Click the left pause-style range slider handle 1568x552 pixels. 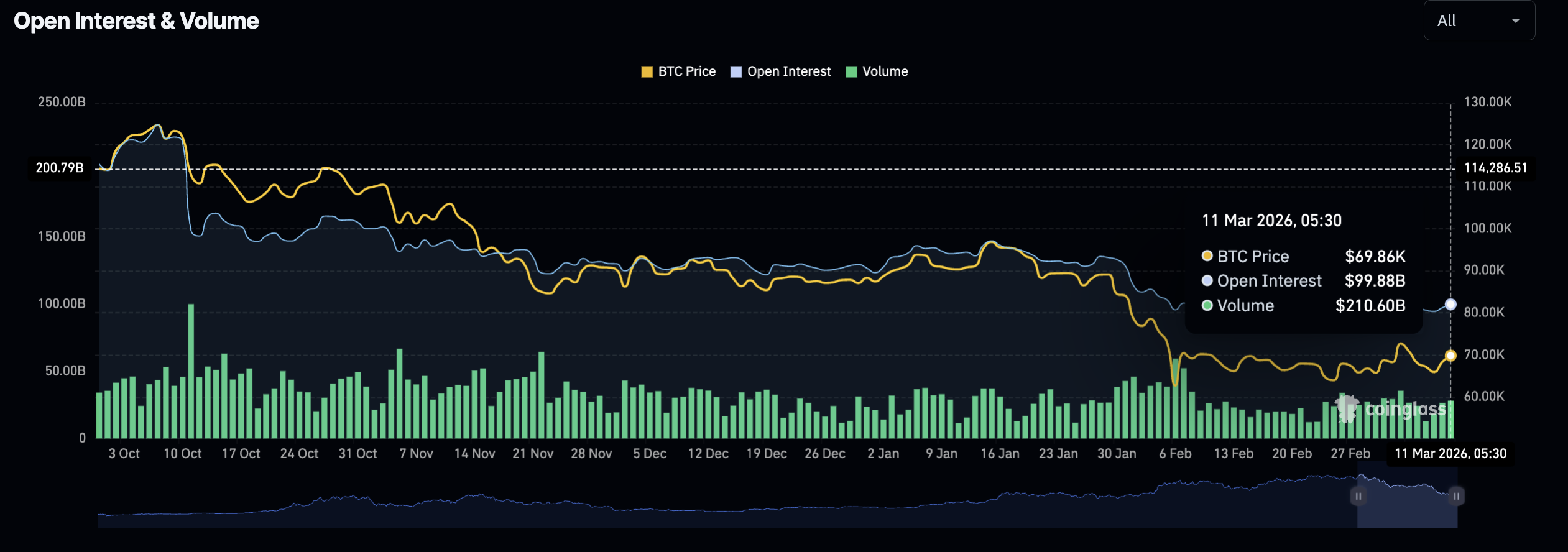click(x=1358, y=496)
